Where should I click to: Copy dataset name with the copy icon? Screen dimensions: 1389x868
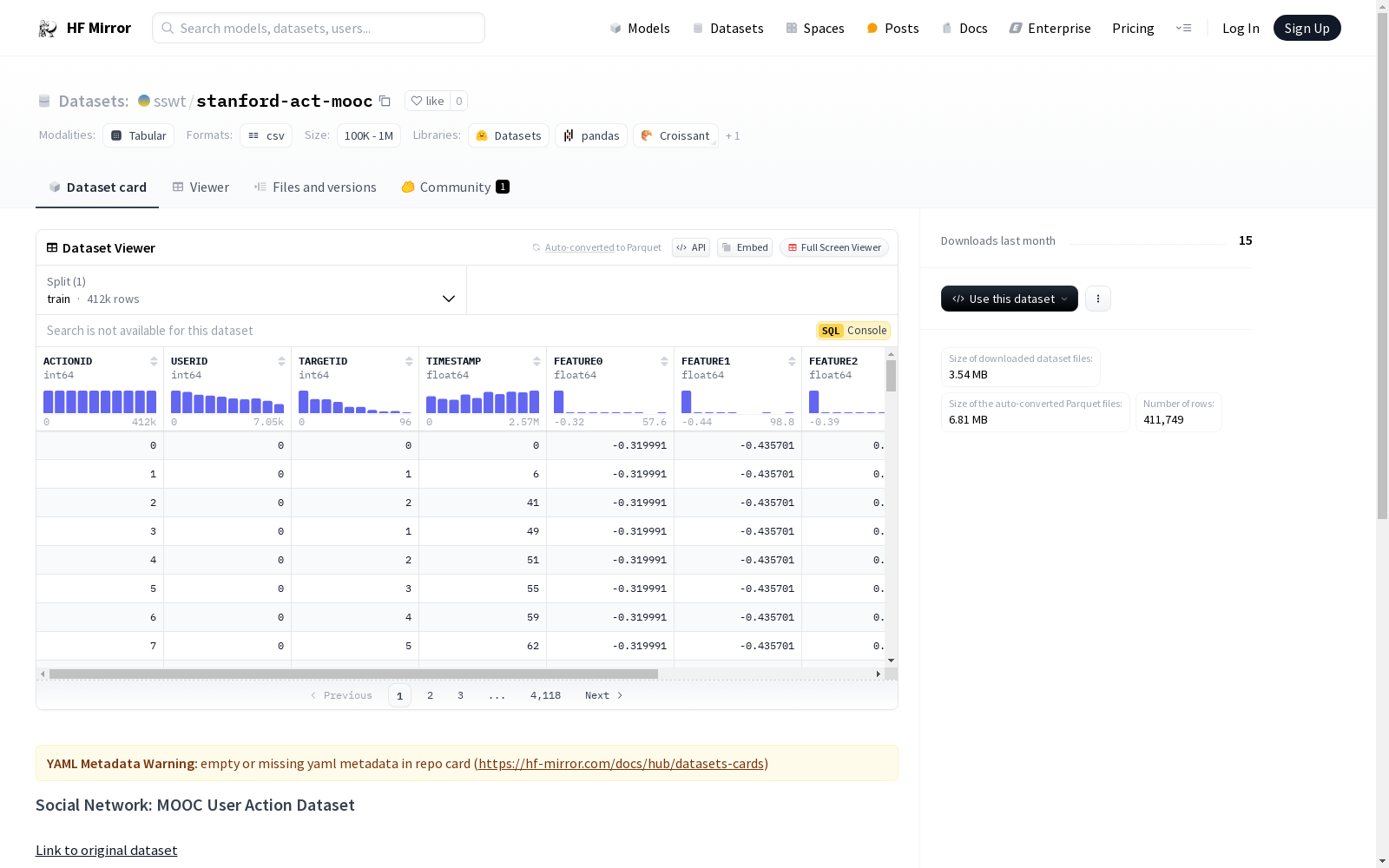click(385, 101)
